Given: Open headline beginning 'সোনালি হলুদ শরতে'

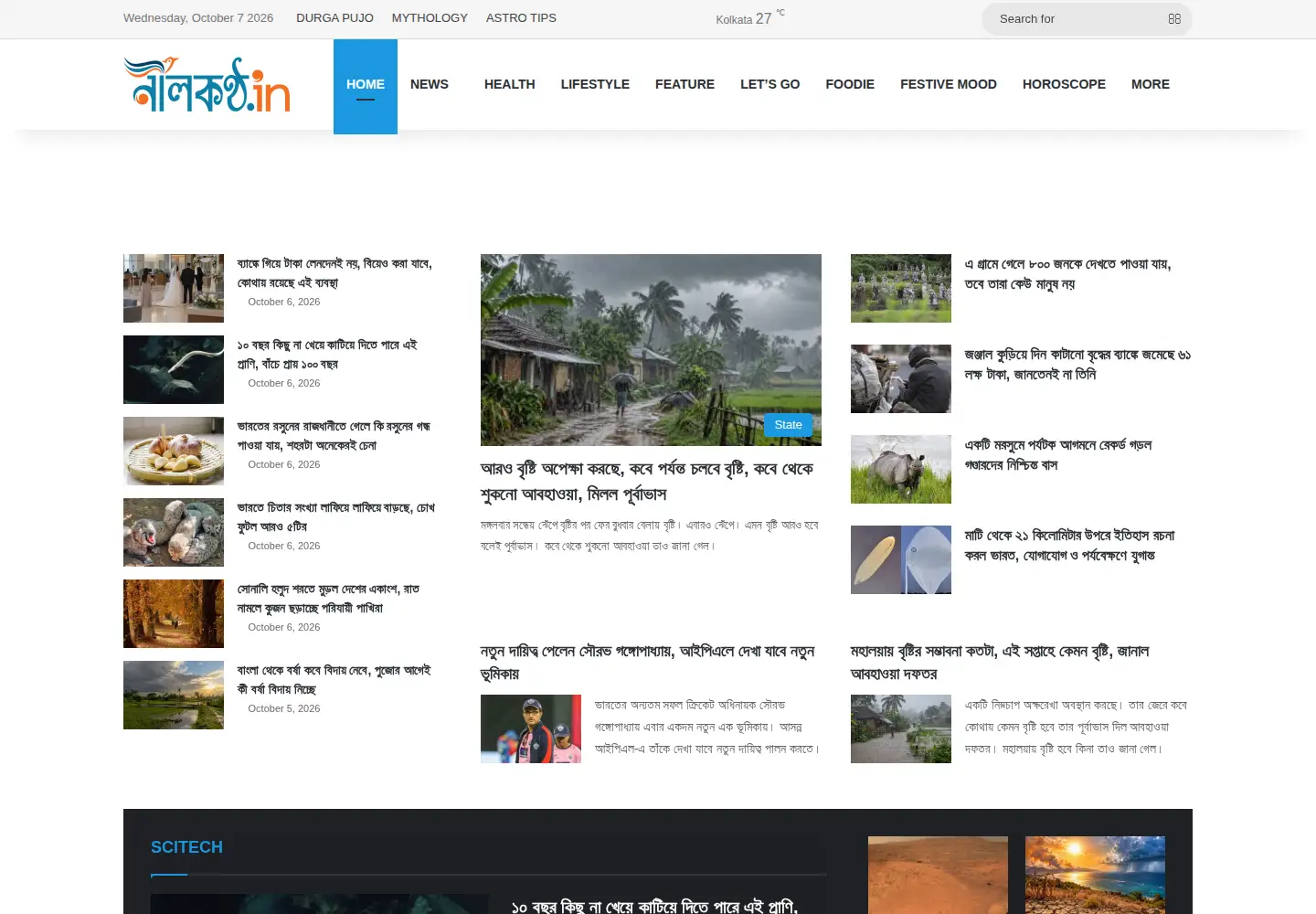Looking at the screenshot, I should [328, 599].
